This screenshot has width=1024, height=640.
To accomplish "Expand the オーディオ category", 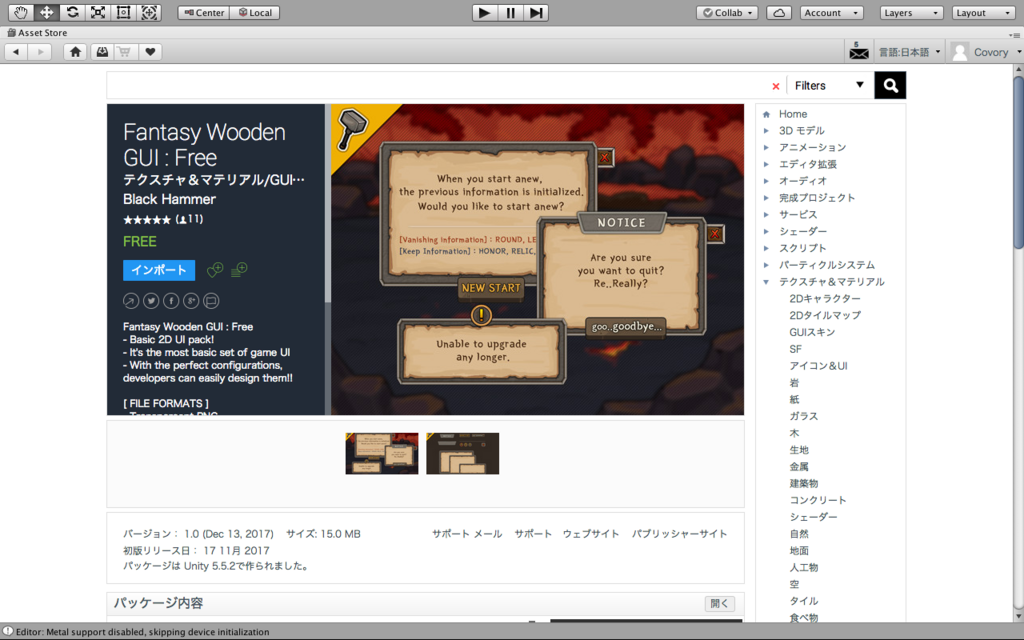I will pyautogui.click(x=766, y=181).
